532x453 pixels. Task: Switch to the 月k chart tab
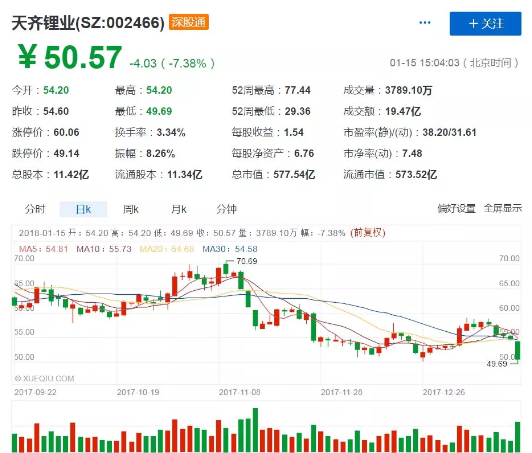pyautogui.click(x=178, y=209)
